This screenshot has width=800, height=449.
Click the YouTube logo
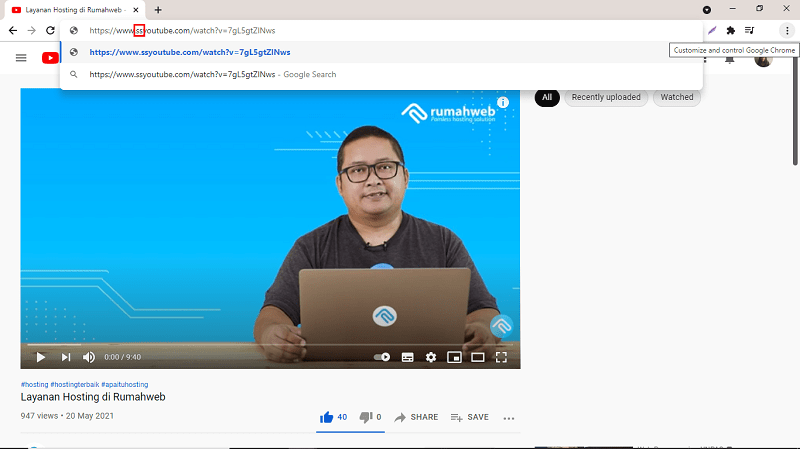50,58
